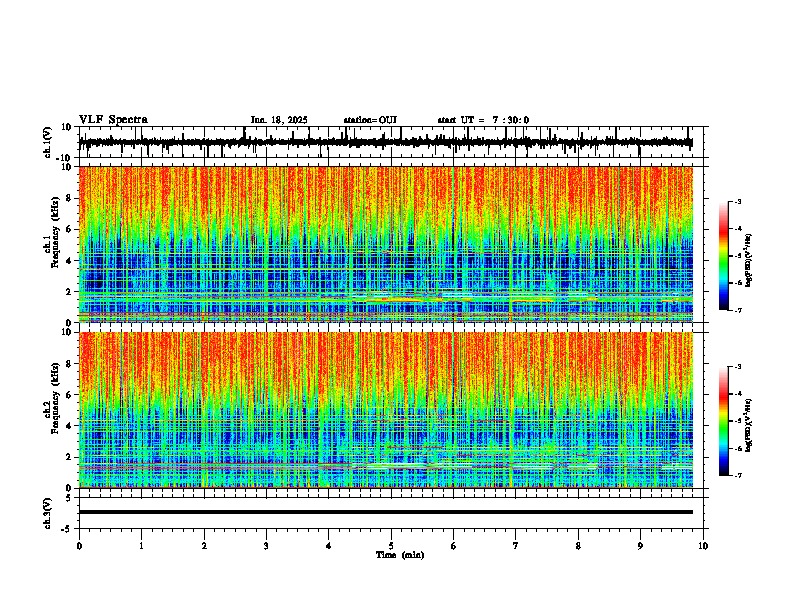The image size is (792, 612).
Task: Click the ch.2 colorbar log(PSD) unit label
Action: click(749, 425)
